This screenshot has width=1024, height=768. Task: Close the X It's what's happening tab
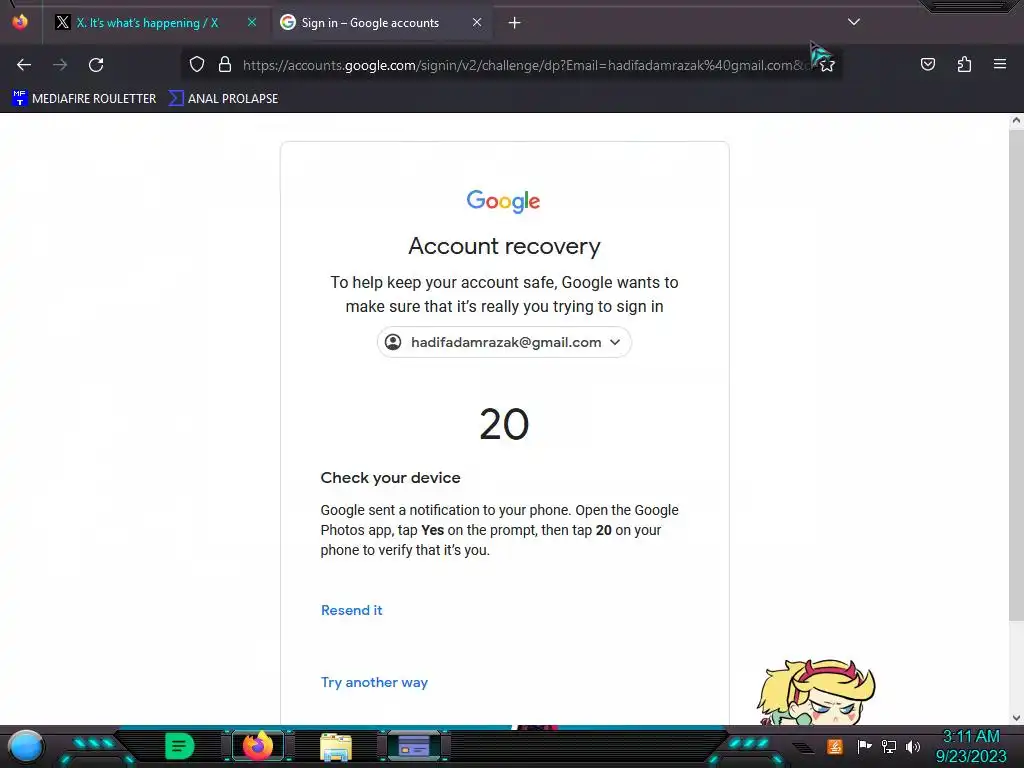coord(251,22)
